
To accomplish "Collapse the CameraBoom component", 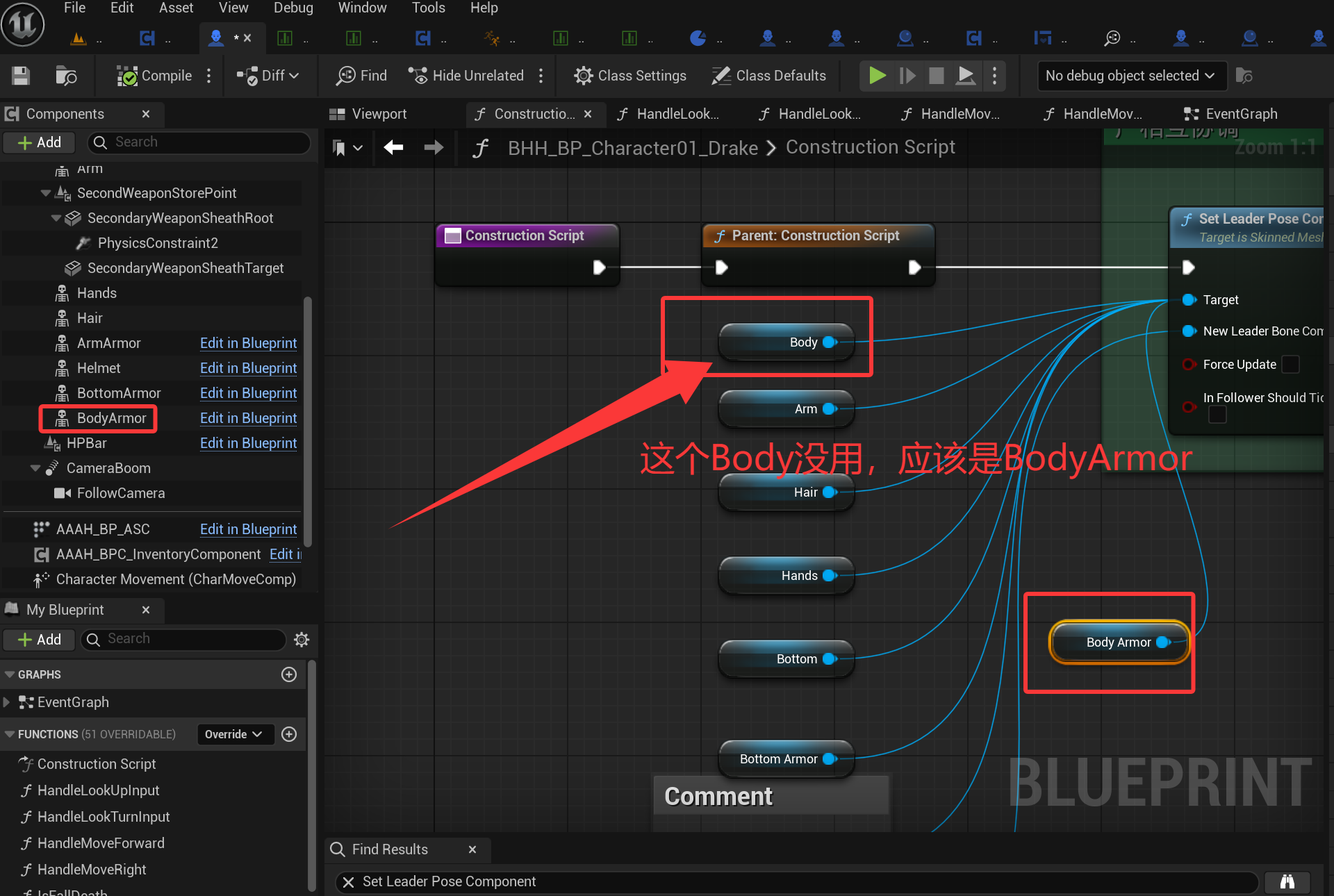I will point(35,468).
